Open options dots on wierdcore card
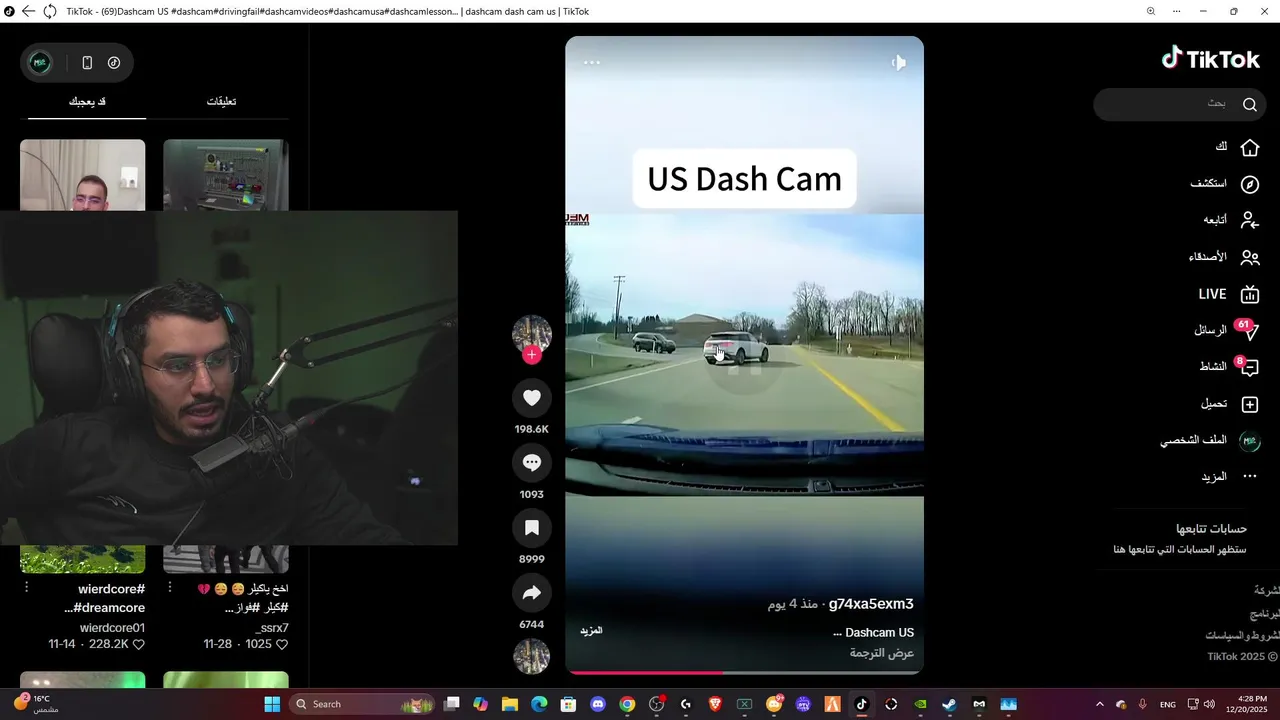The image size is (1280, 720). [27, 588]
